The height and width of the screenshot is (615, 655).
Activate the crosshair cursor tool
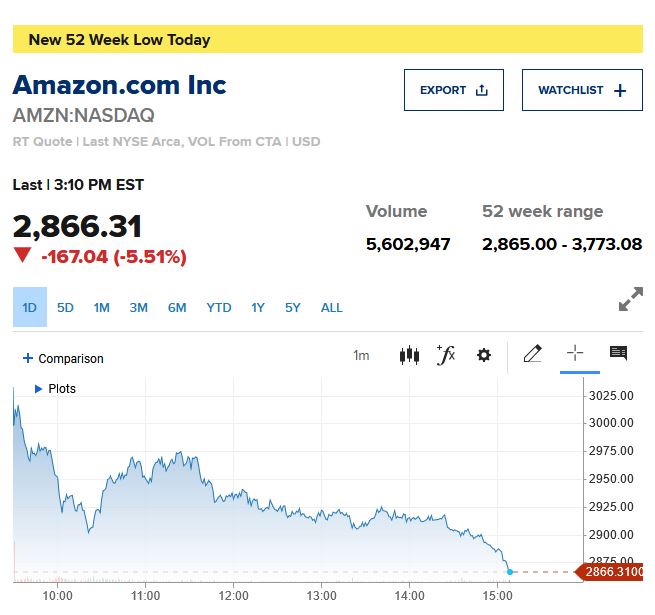pos(575,354)
